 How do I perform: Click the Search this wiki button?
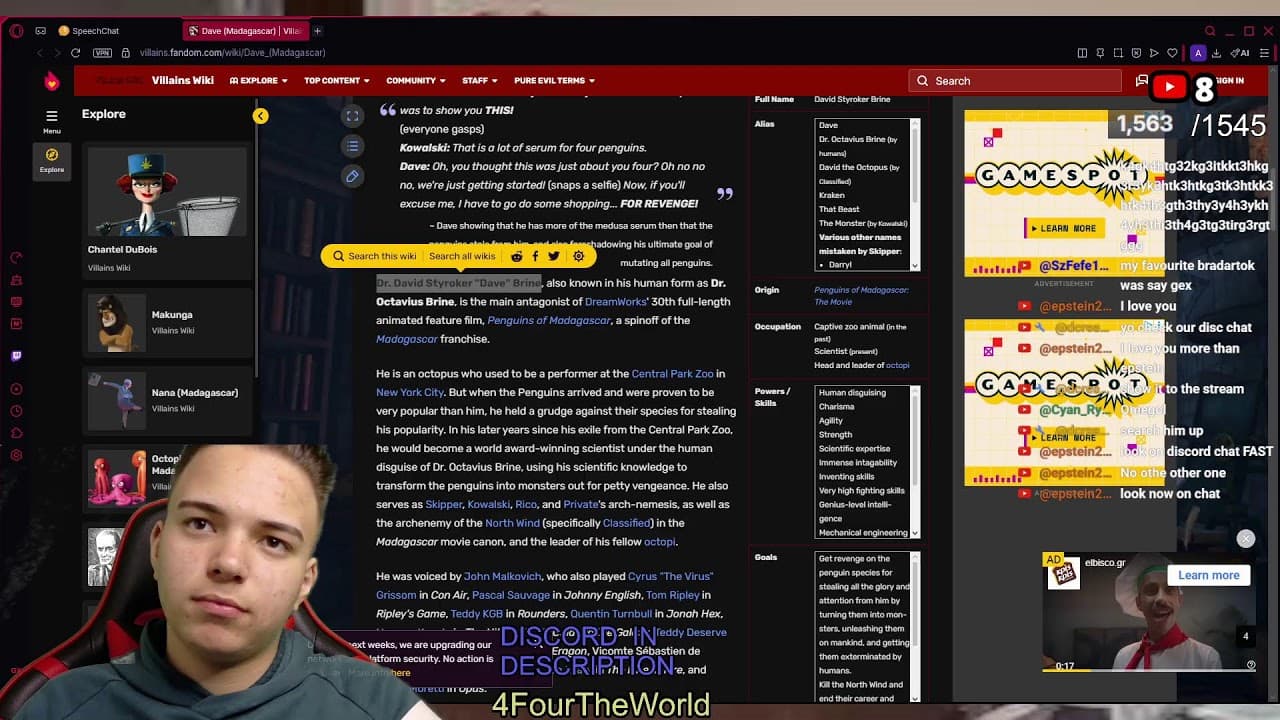click(x=375, y=256)
